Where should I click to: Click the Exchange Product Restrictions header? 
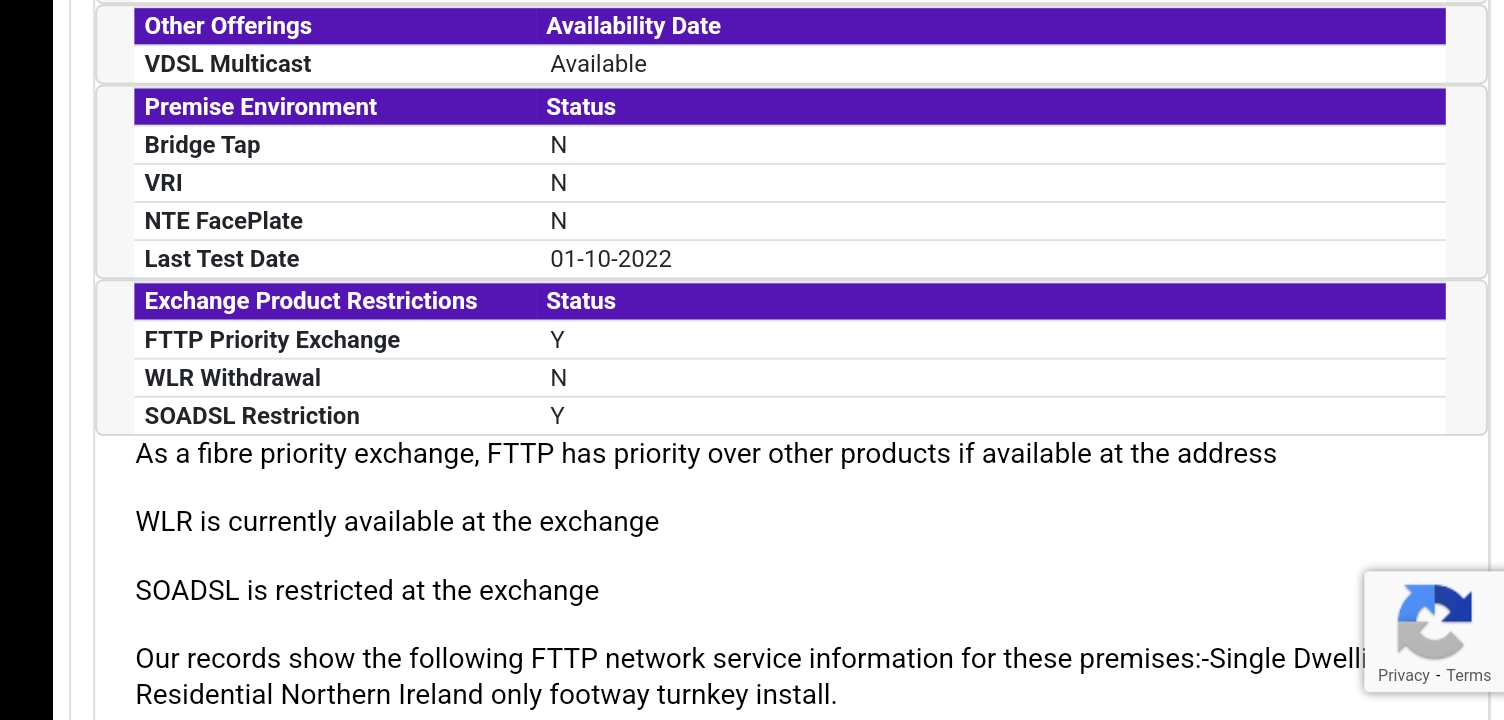(x=310, y=300)
